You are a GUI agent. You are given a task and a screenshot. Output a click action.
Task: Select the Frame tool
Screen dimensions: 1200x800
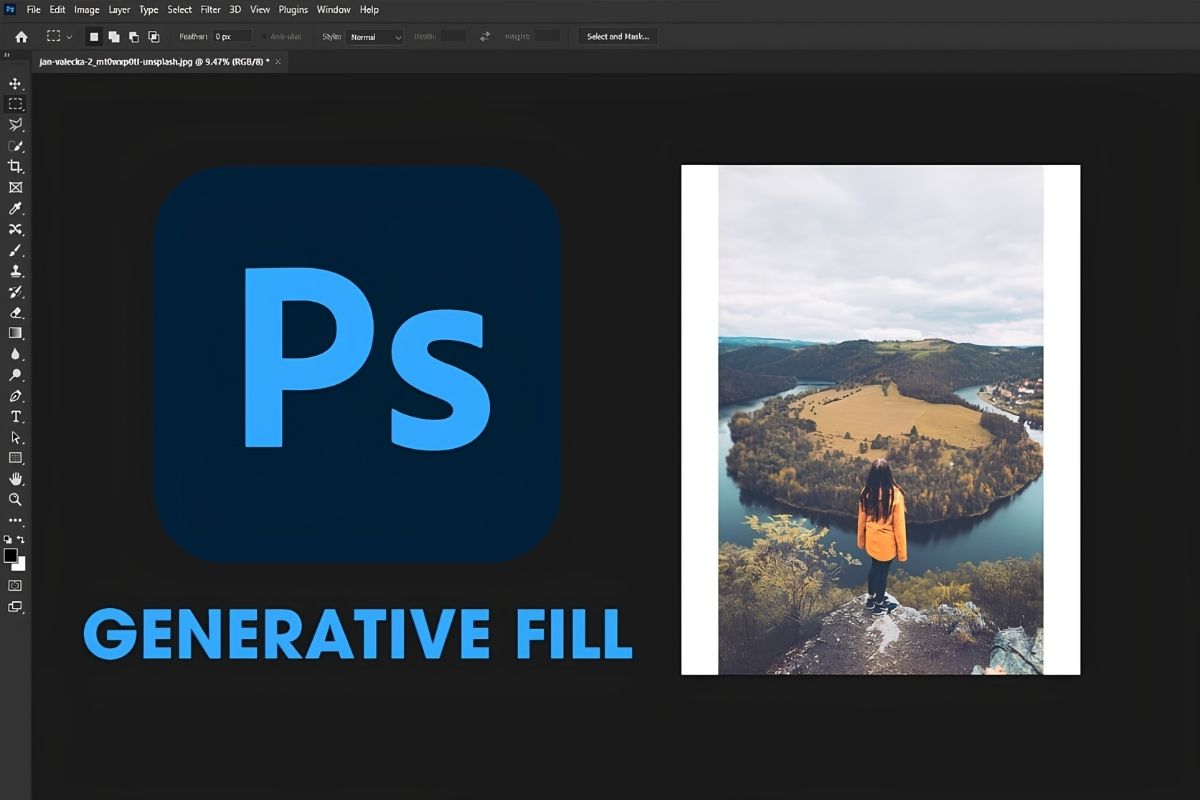tap(15, 187)
